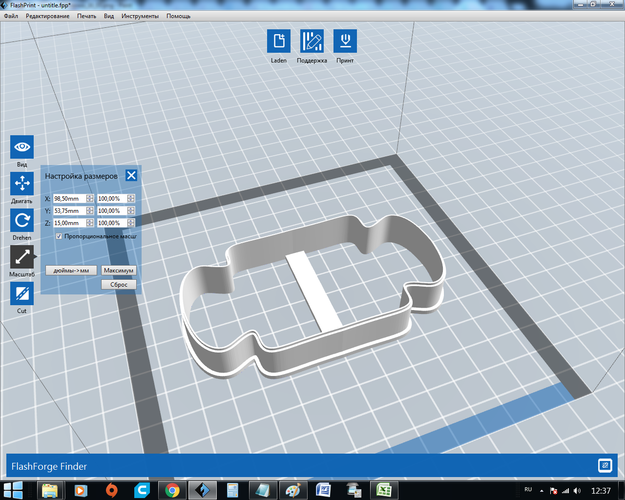This screenshot has height=500, width=625.
Task: Click the volume speaker tray icon
Action: [x=577, y=491]
